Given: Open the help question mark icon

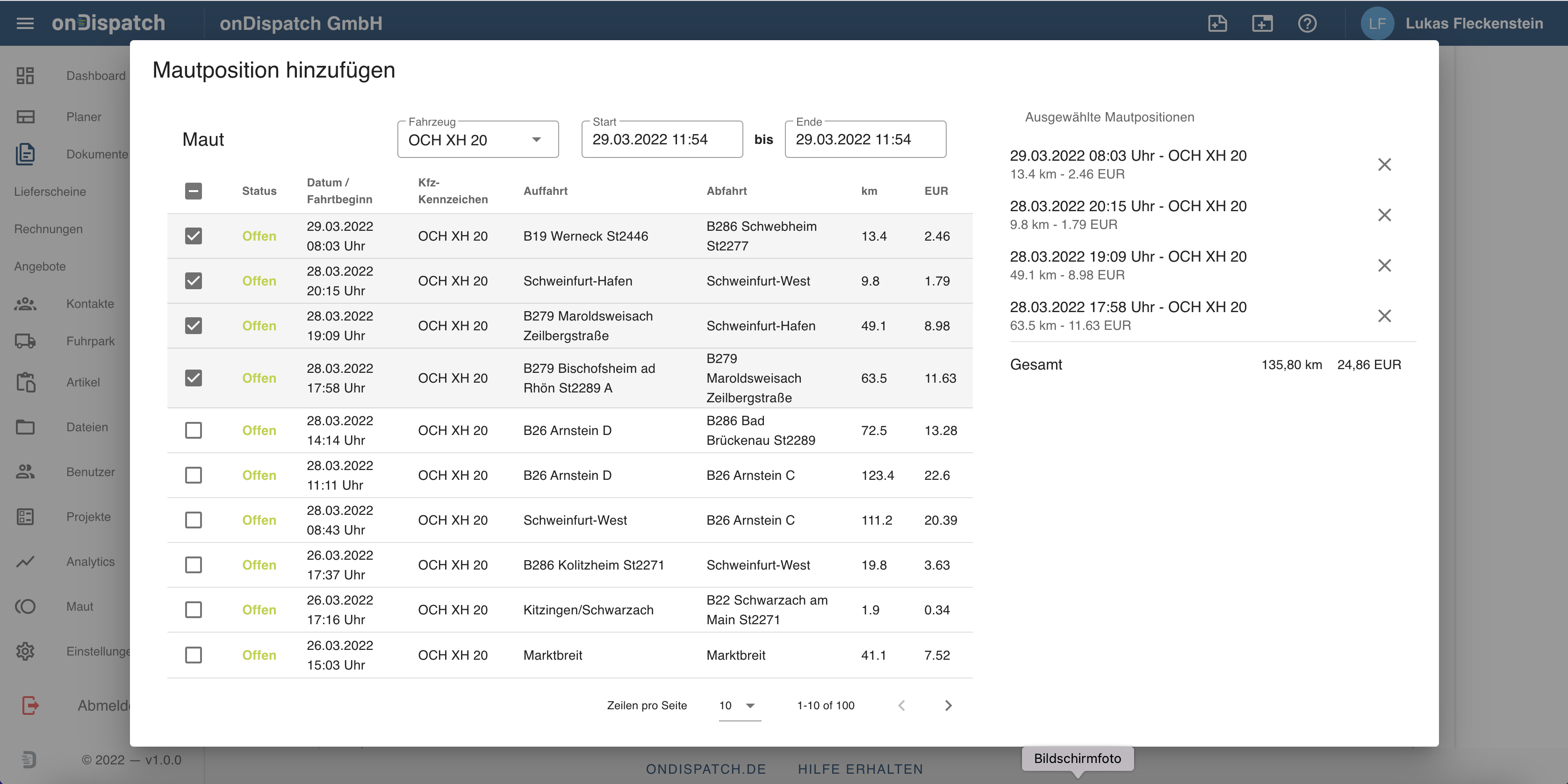Looking at the screenshot, I should click(1307, 23).
